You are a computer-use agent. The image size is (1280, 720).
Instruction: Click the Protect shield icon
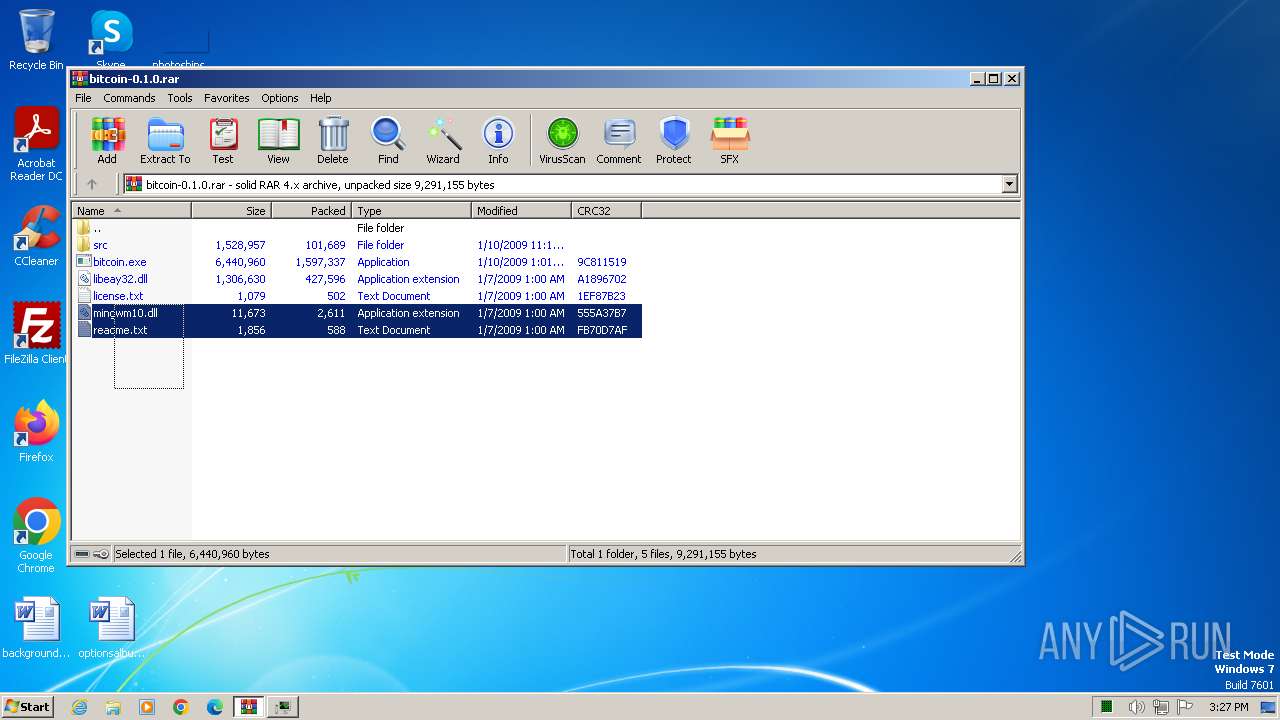674,140
